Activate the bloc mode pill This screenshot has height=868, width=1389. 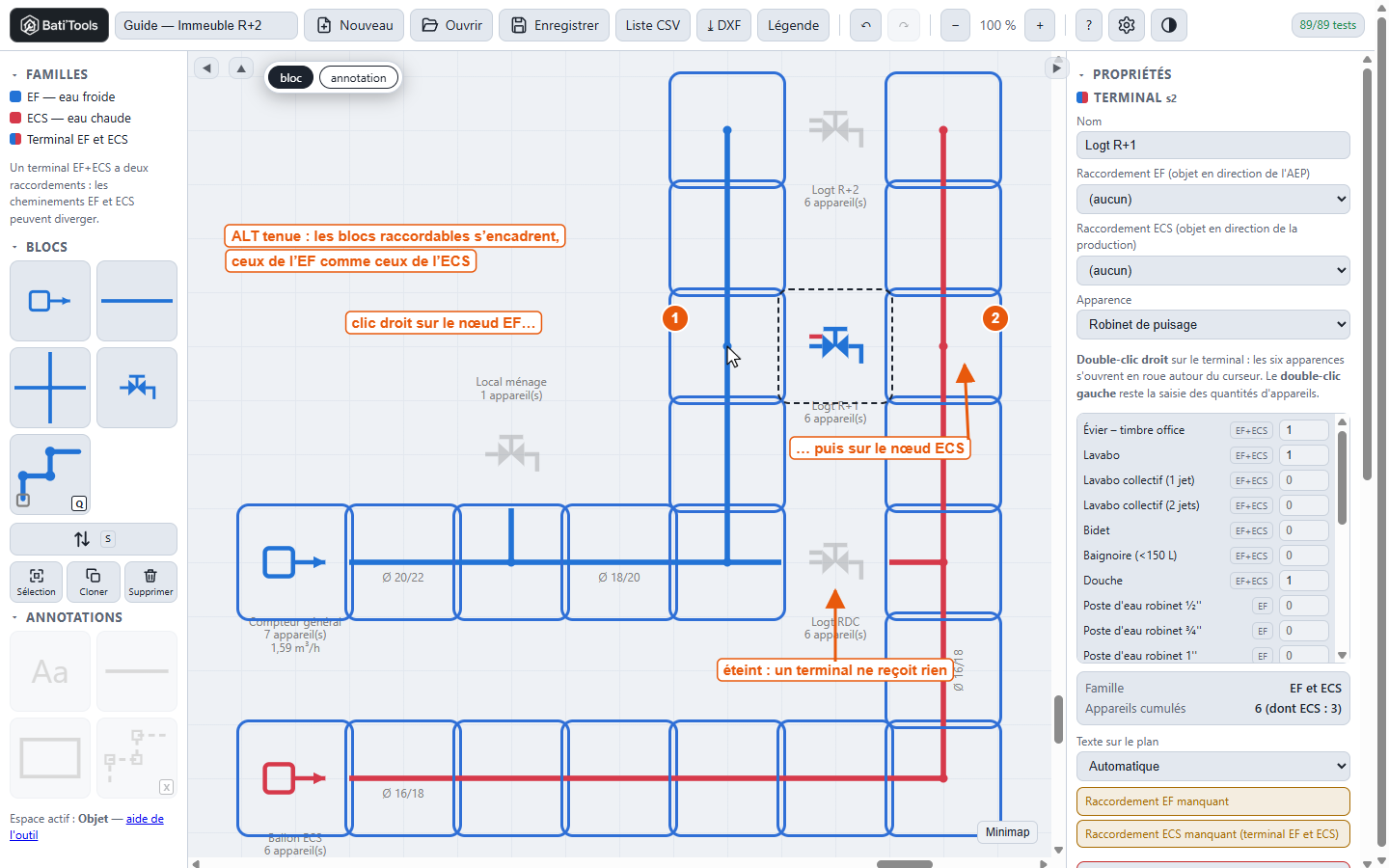tap(290, 78)
